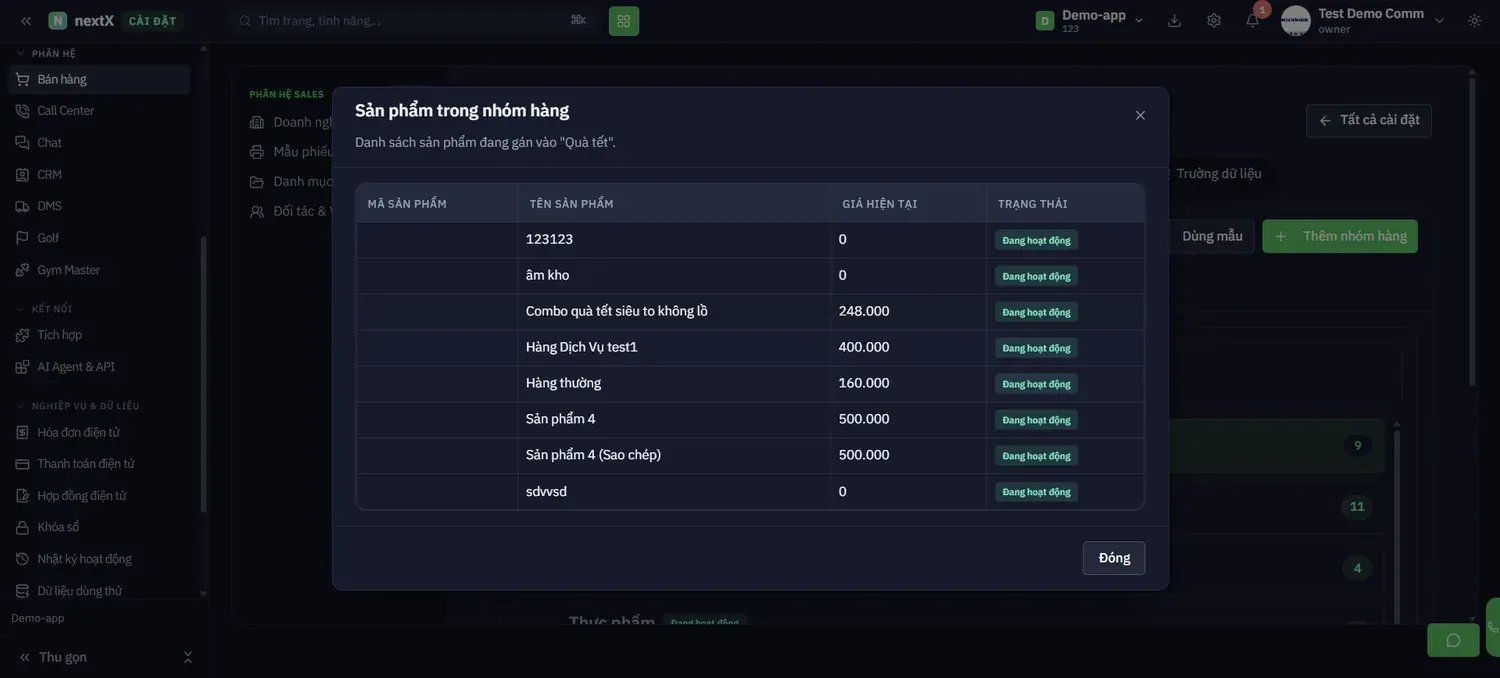The height and width of the screenshot is (678, 1500).
Task: Select the Sản phẩm 4 (Sao chép) row
Action: [x=750, y=455]
